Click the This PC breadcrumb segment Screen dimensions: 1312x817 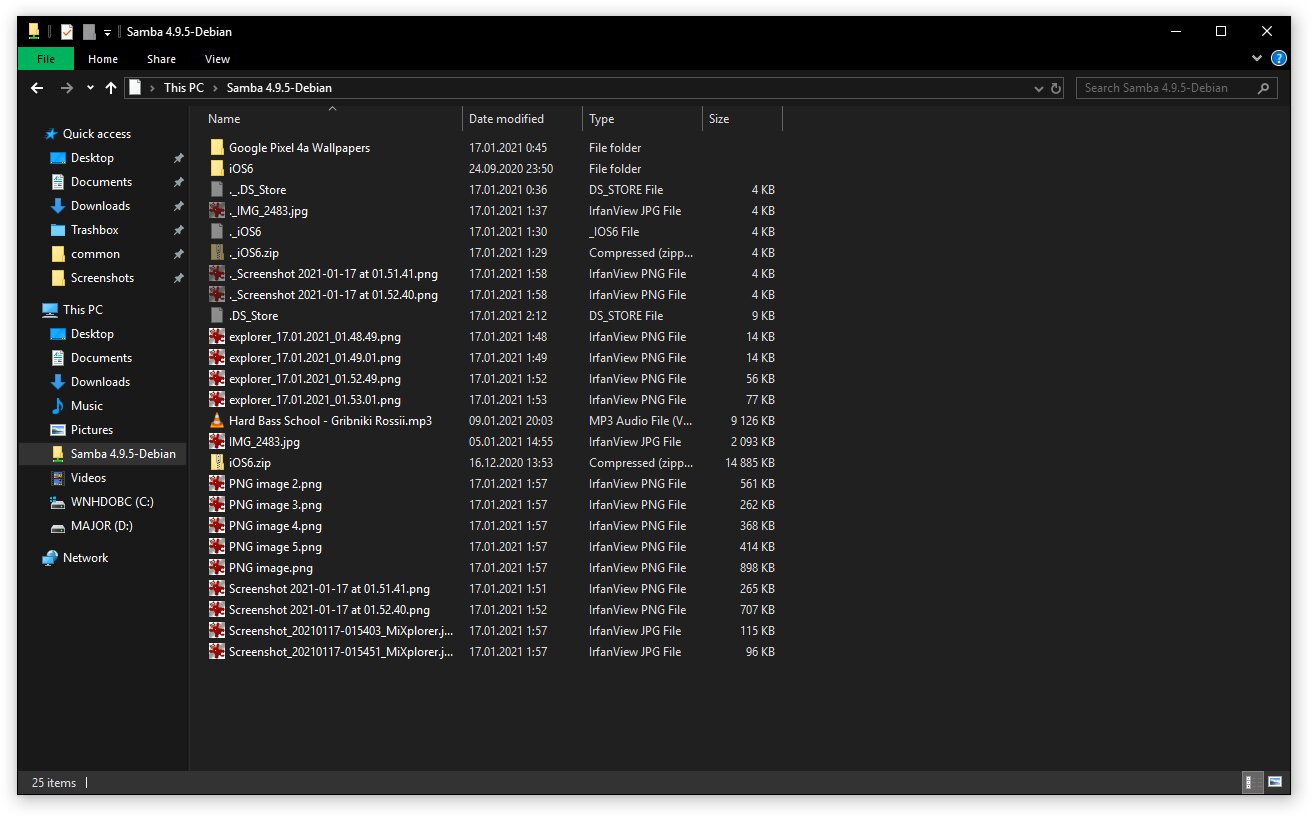pos(183,88)
